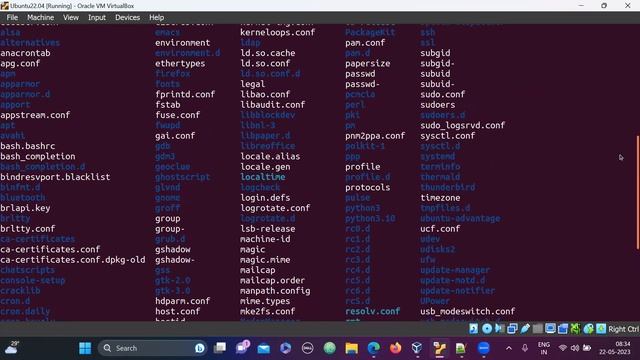Click the anacrontab entry
The image size is (640, 360).
[25, 53]
